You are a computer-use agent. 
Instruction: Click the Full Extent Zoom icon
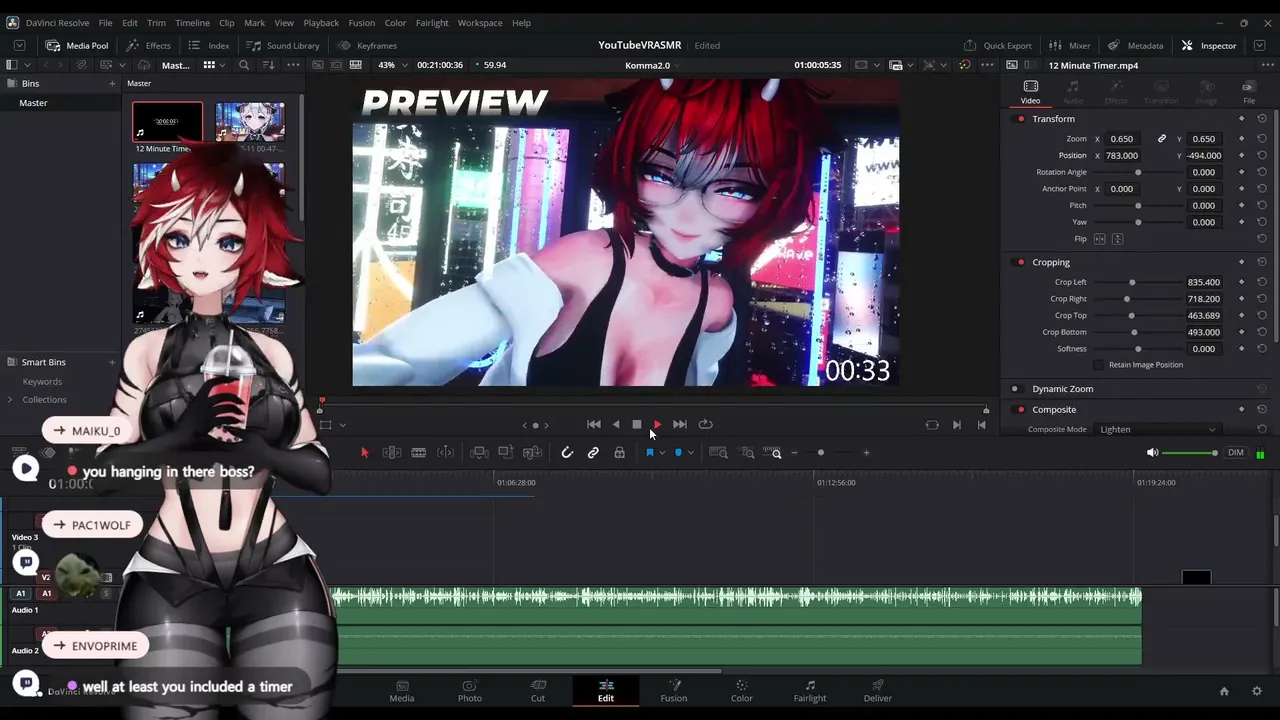(718, 453)
